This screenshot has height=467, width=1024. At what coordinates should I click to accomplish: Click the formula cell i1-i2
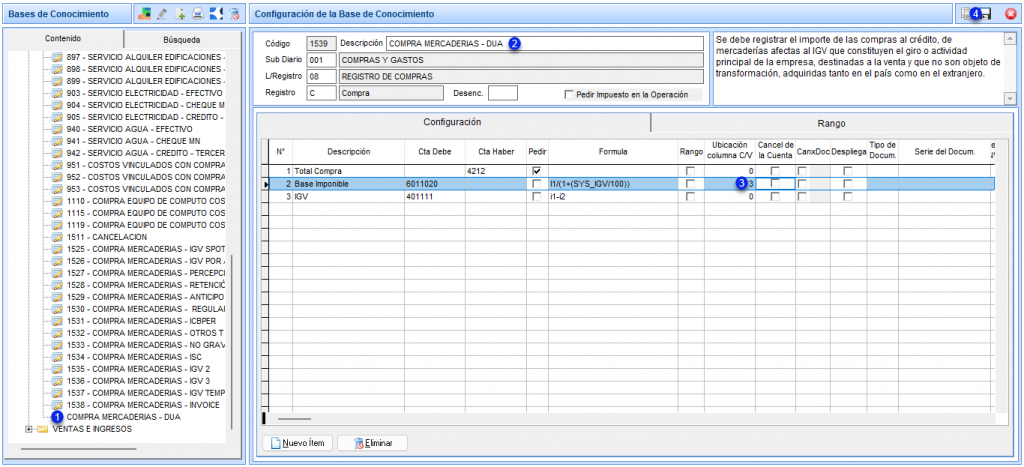(613, 196)
